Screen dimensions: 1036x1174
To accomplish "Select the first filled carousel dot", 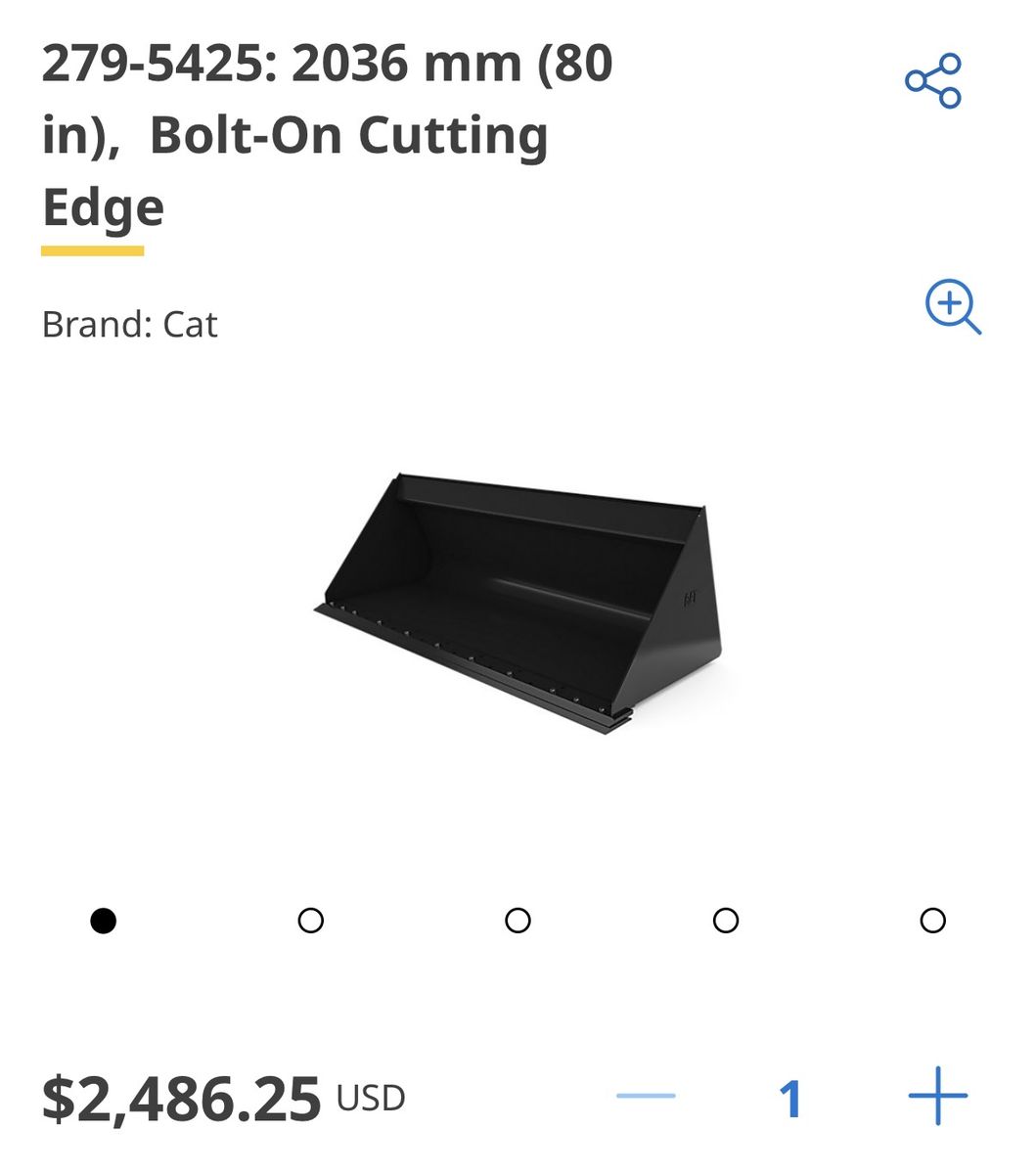I will point(103,921).
